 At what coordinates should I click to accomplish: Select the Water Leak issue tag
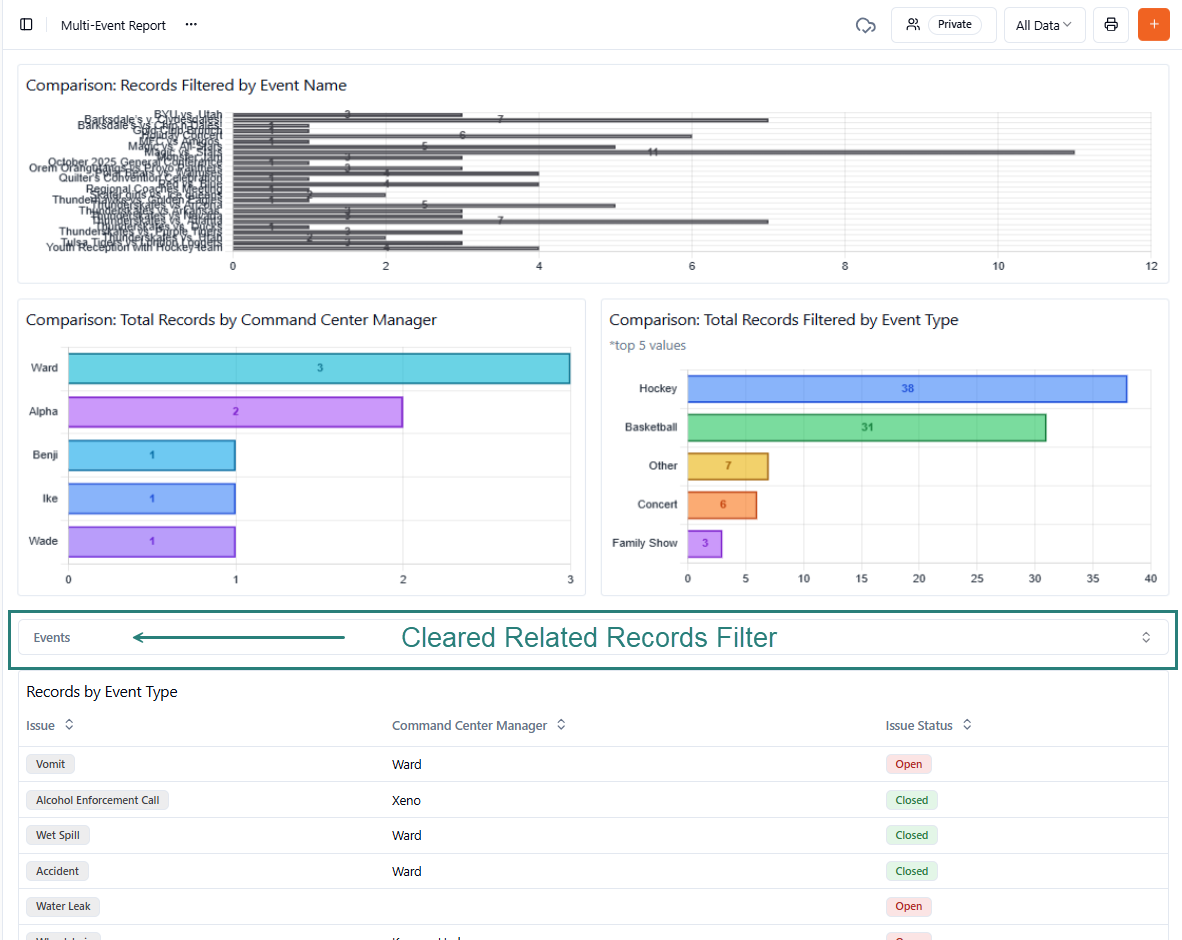tap(63, 906)
